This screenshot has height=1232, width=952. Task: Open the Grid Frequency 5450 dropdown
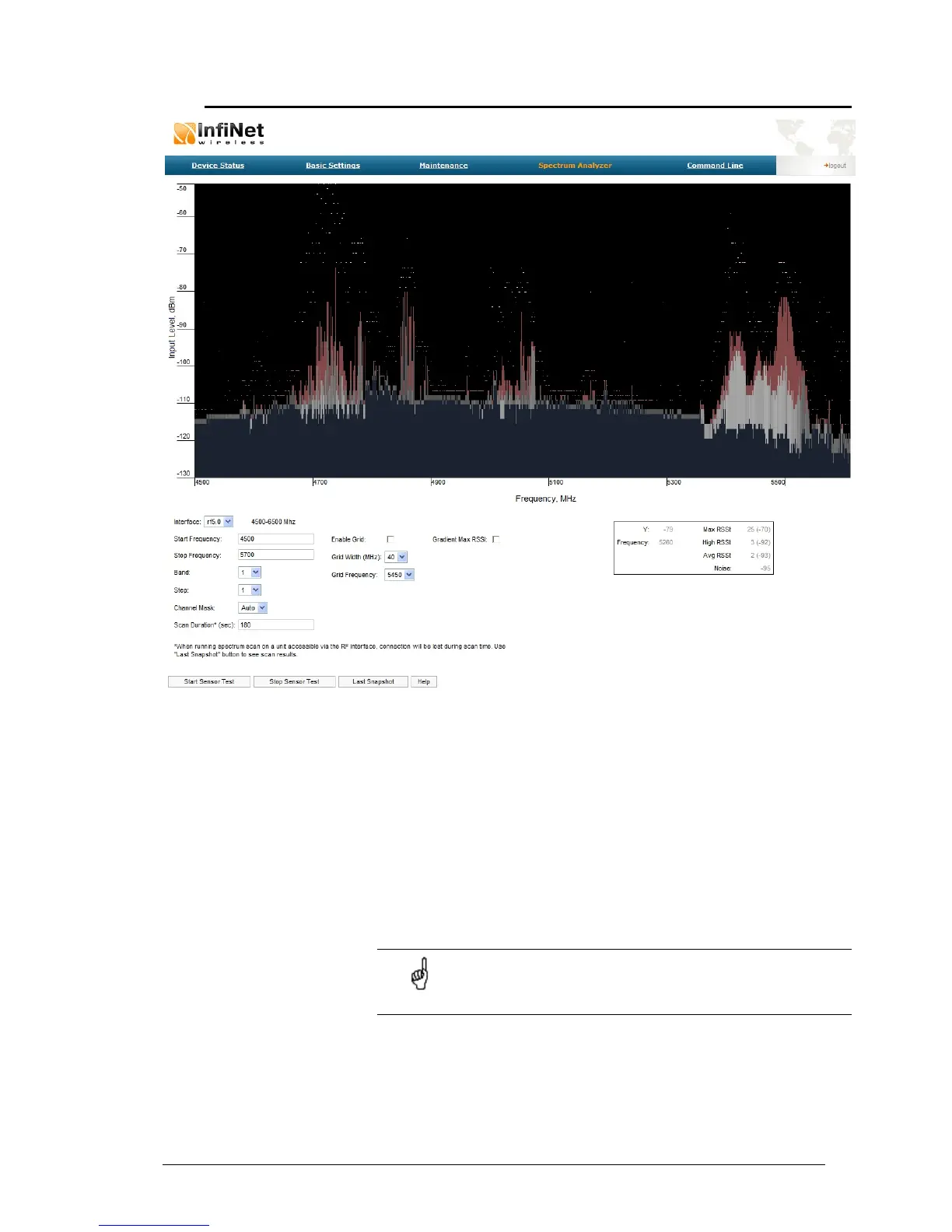click(399, 576)
